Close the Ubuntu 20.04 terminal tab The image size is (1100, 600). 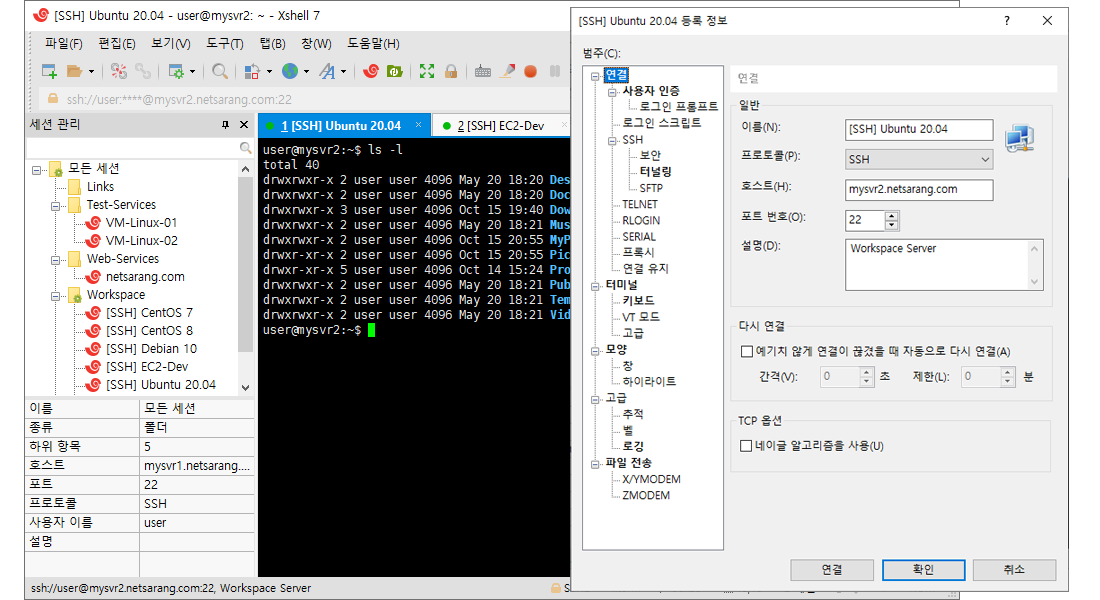tap(419, 125)
